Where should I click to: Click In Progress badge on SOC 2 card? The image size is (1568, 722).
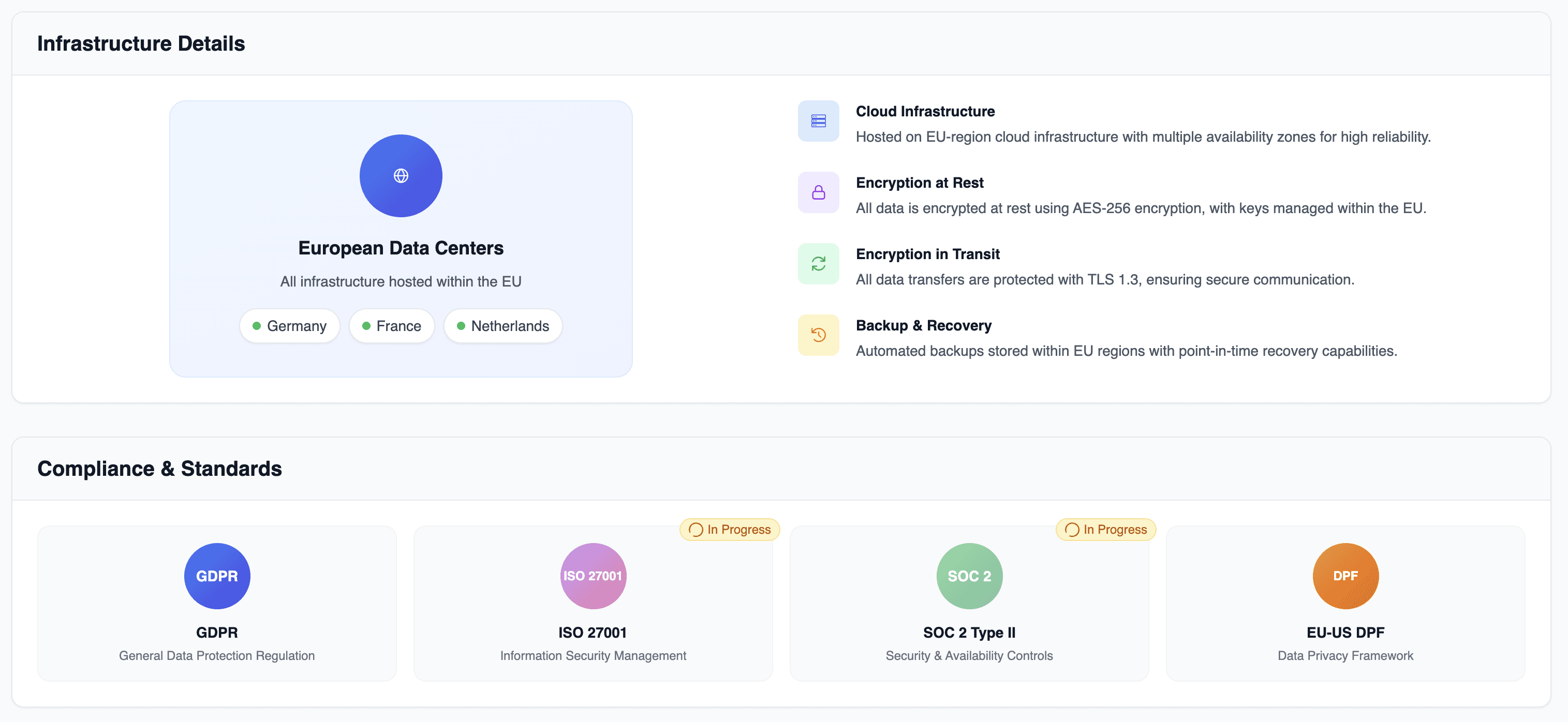1106,529
